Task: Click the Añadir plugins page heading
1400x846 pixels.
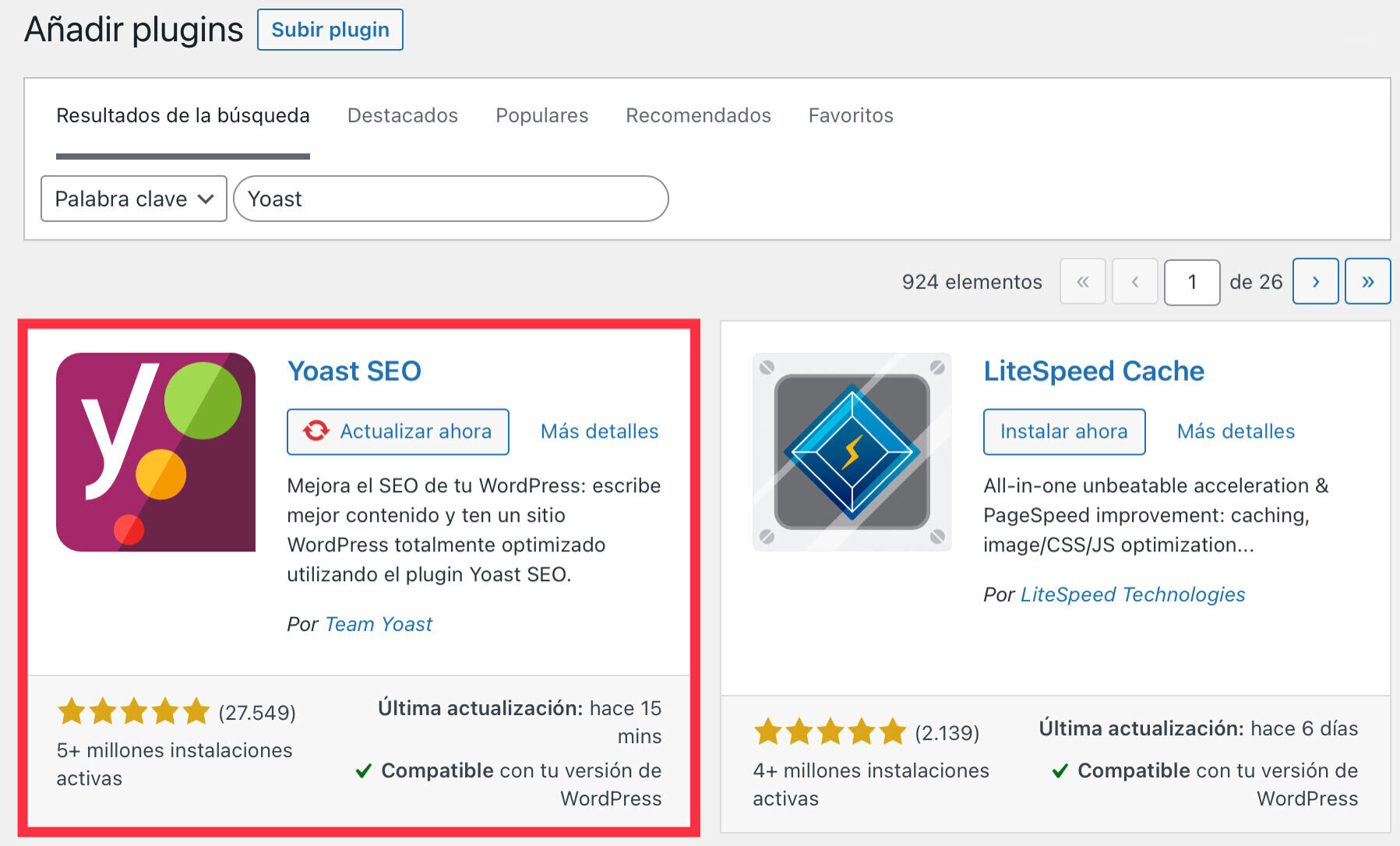Action: (x=134, y=30)
